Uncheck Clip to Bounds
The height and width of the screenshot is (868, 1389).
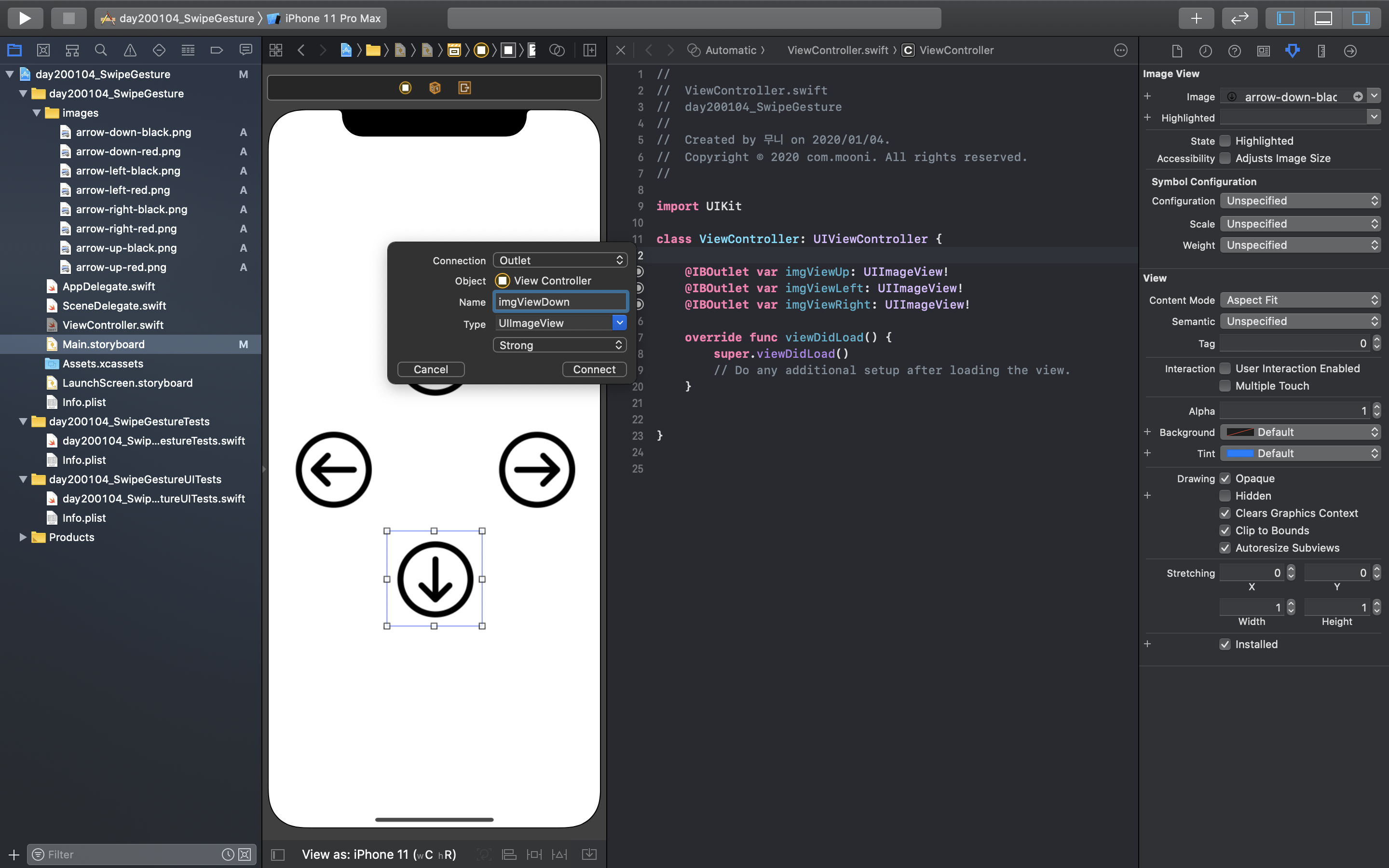1225,530
